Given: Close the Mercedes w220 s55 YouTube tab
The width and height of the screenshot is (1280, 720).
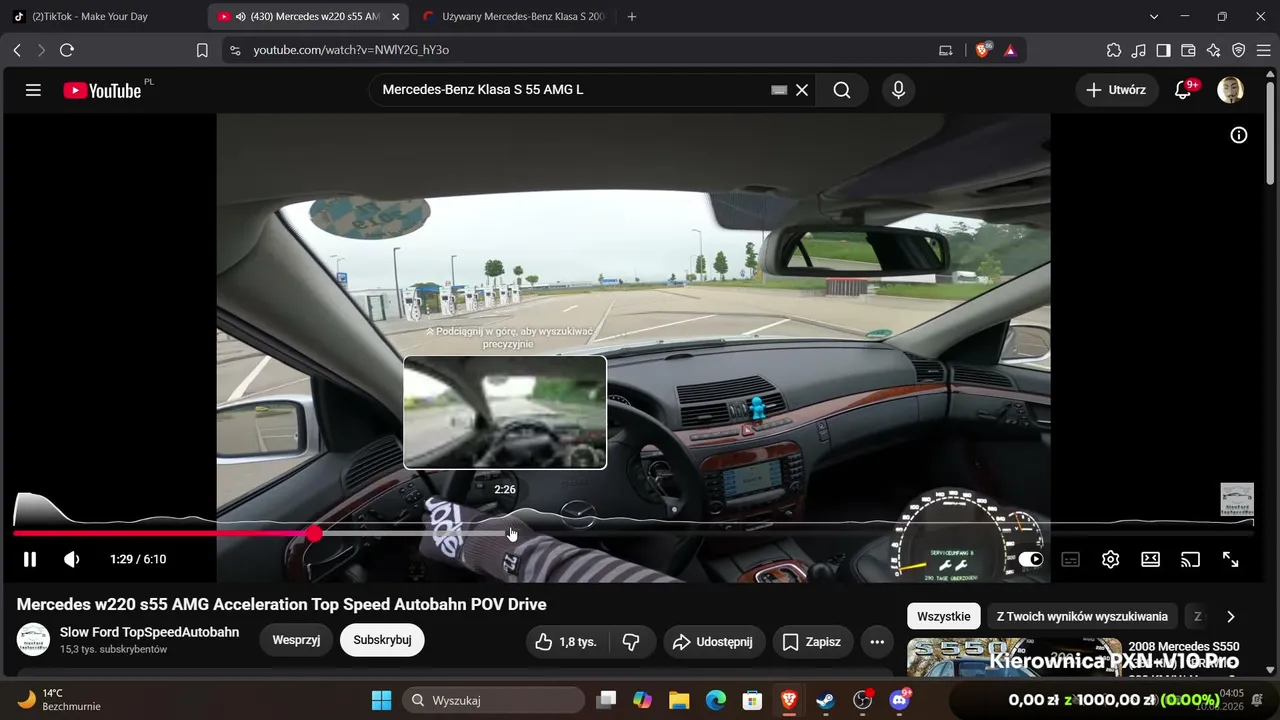Looking at the screenshot, I should click(395, 17).
